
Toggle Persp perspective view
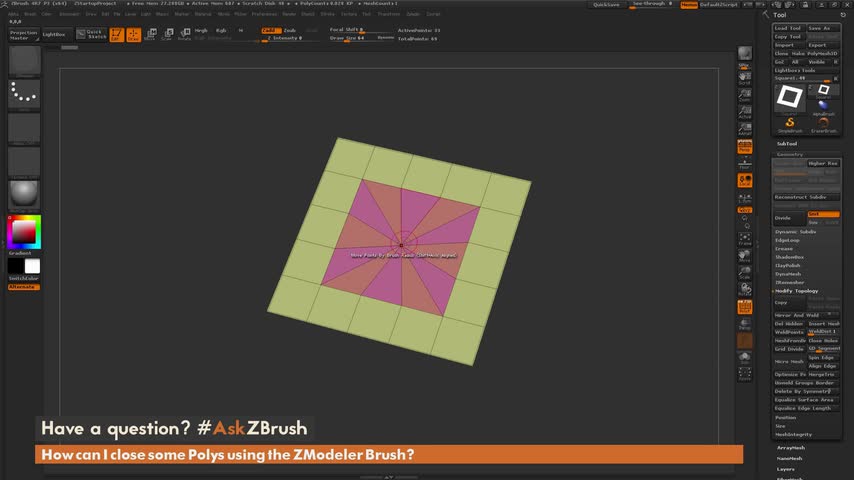click(745, 147)
